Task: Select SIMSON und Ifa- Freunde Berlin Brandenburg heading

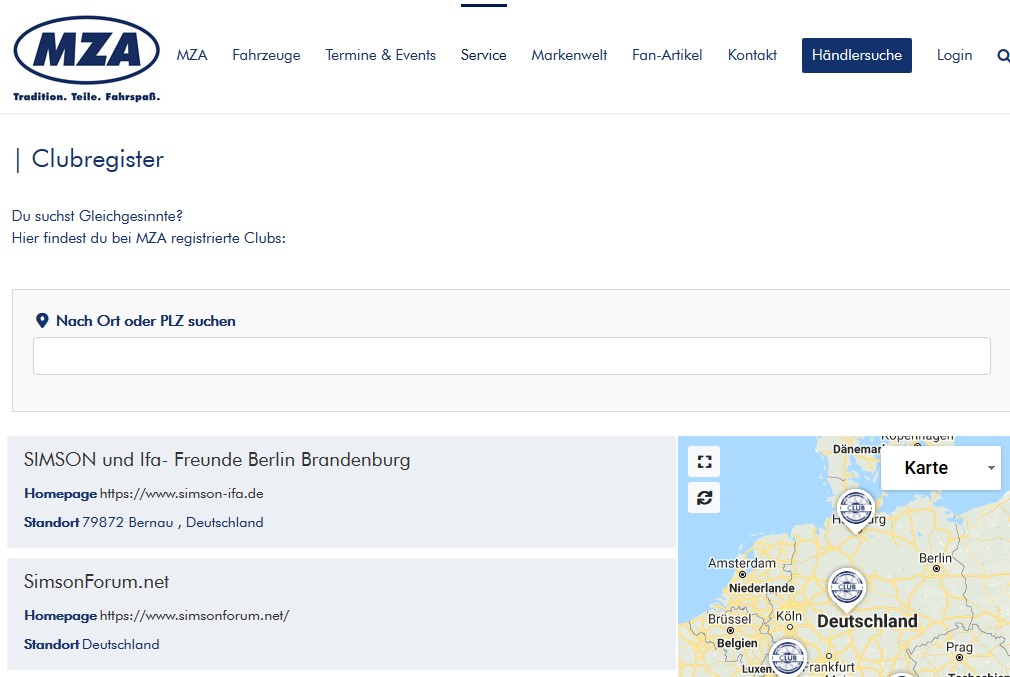Action: (x=217, y=460)
